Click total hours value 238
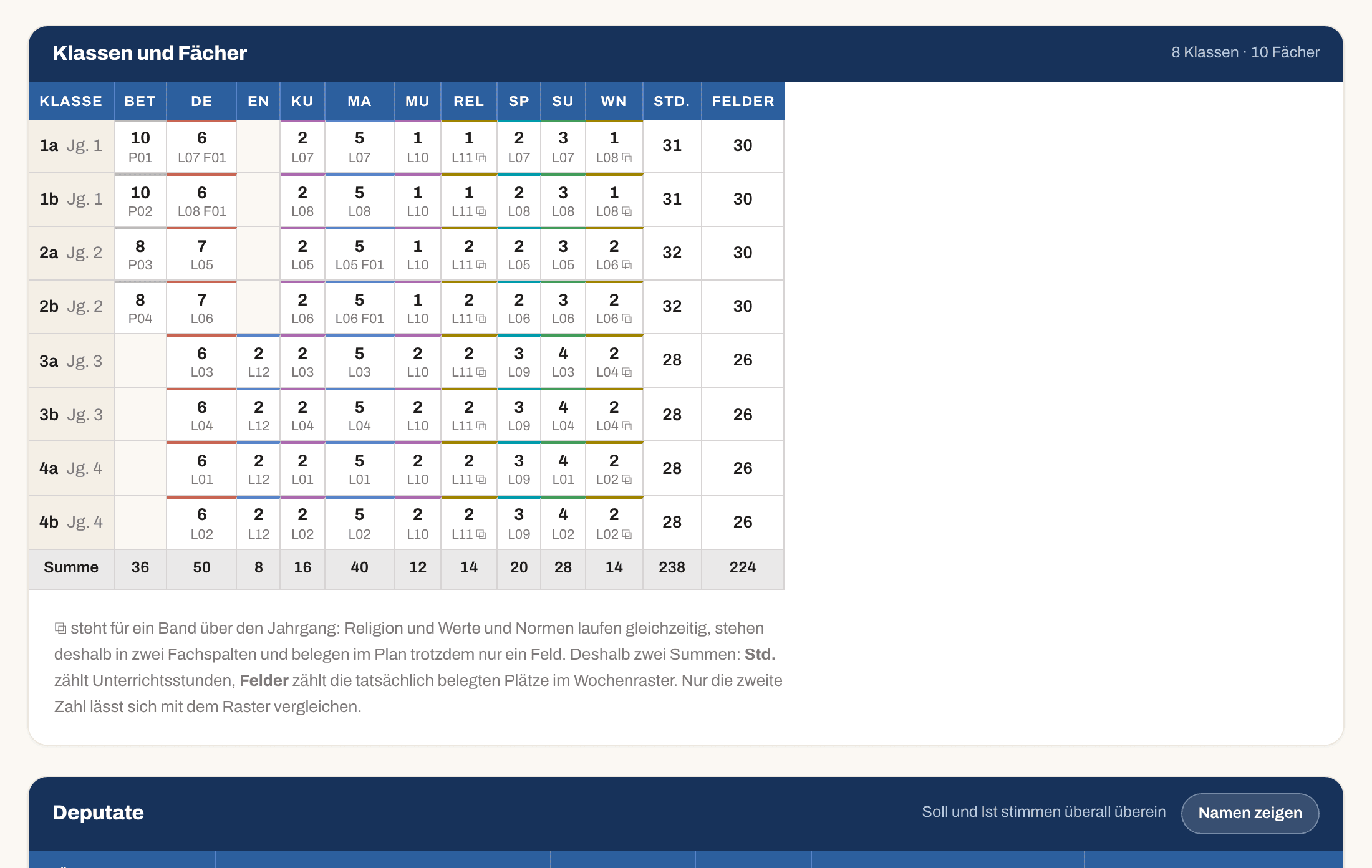 [672, 567]
